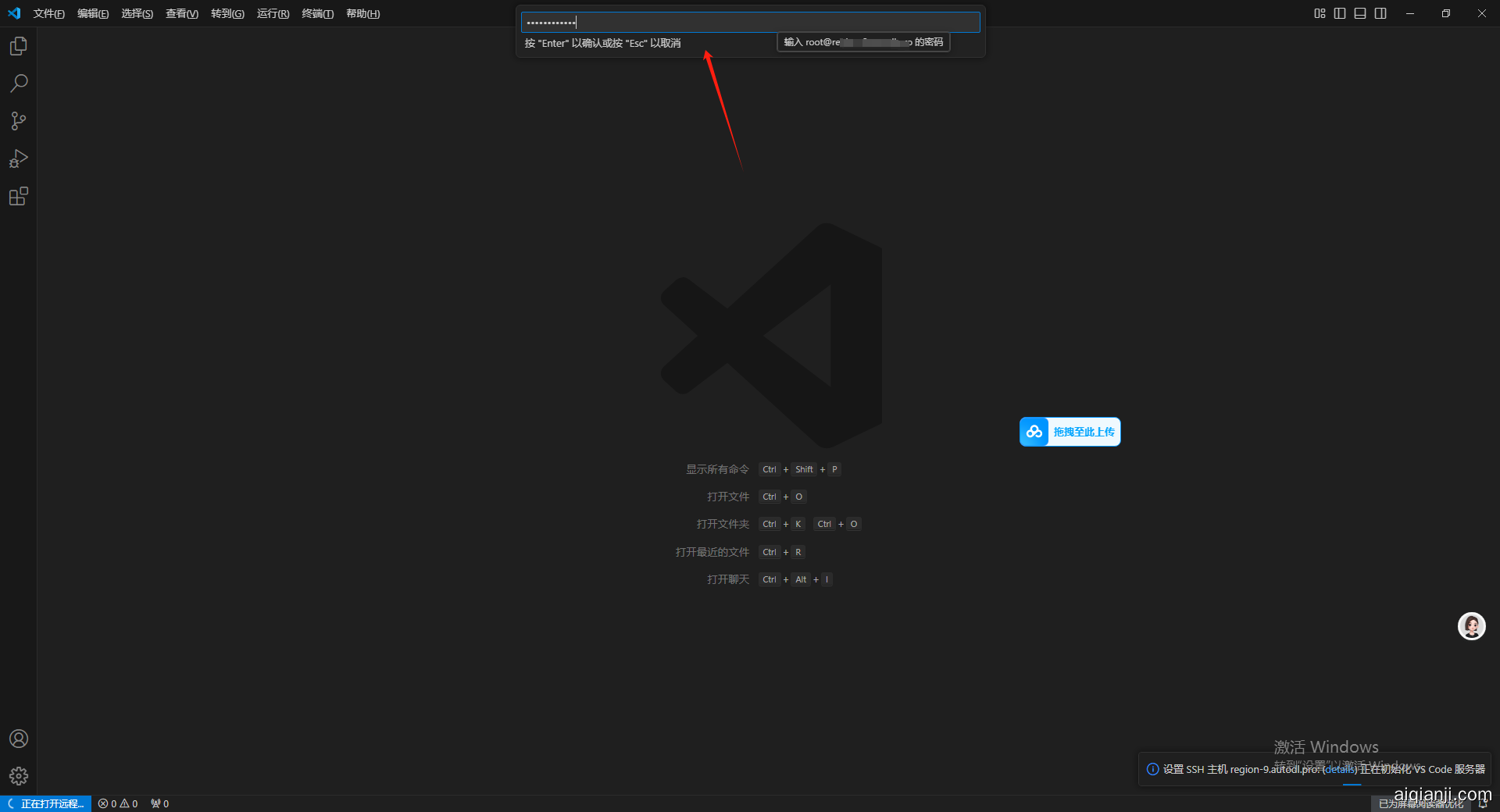
Task: Click the password input field
Action: tap(750, 22)
